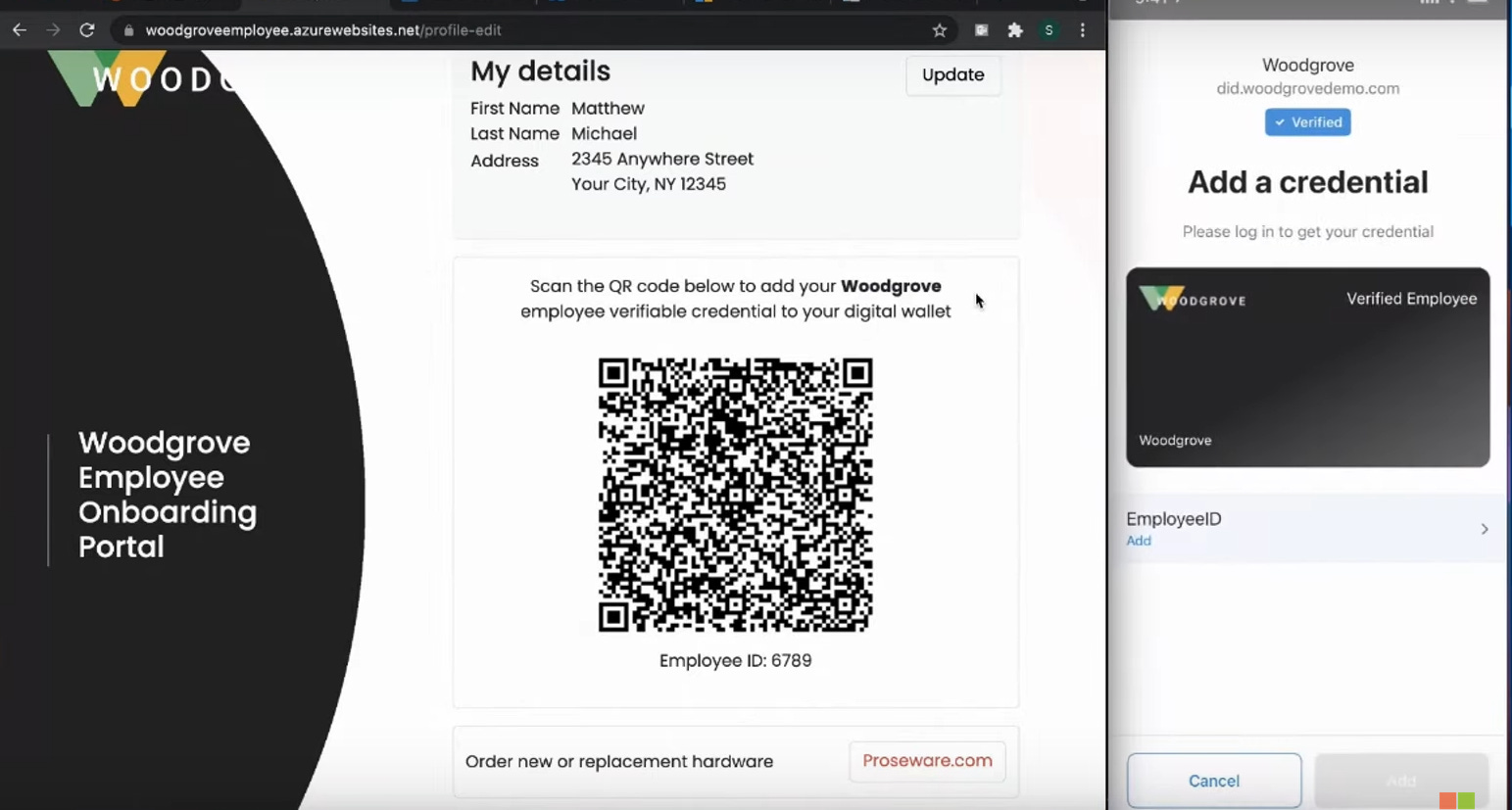Expand EmployeeID by clicking Add
Viewport: 1512px width, 810px height.
(x=1138, y=541)
